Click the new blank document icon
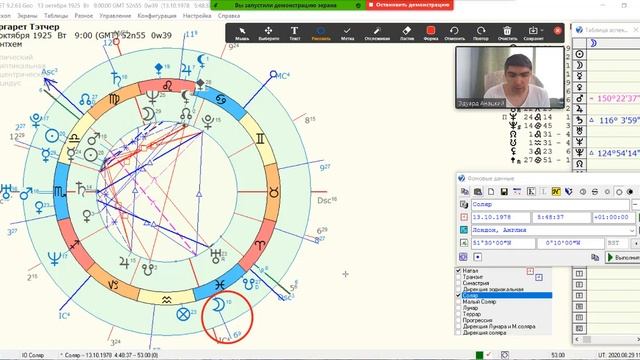This screenshot has height=360, width=640. 491,191
